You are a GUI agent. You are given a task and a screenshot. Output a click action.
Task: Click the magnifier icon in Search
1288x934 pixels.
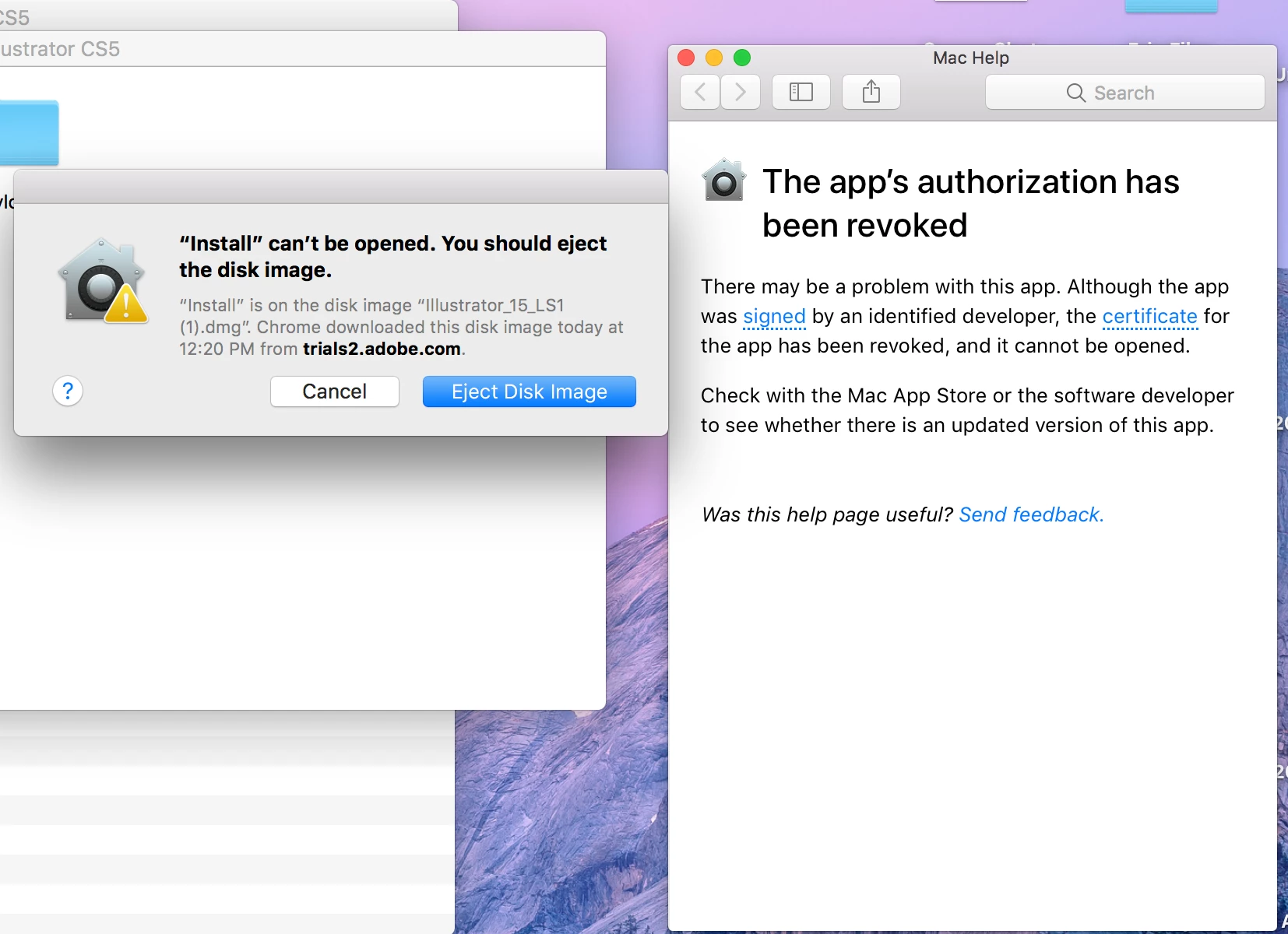click(1075, 93)
